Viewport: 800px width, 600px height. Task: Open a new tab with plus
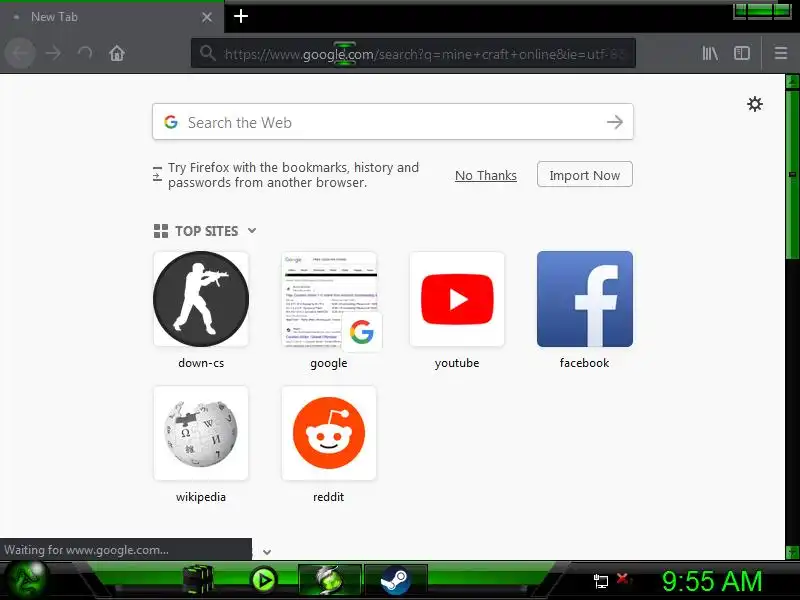(241, 16)
